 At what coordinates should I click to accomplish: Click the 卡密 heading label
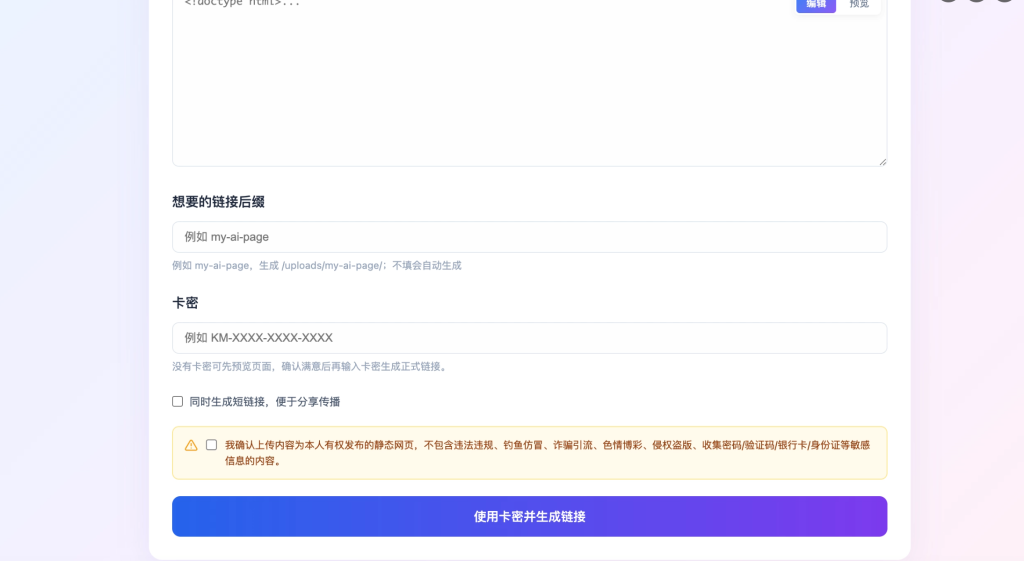(185, 303)
